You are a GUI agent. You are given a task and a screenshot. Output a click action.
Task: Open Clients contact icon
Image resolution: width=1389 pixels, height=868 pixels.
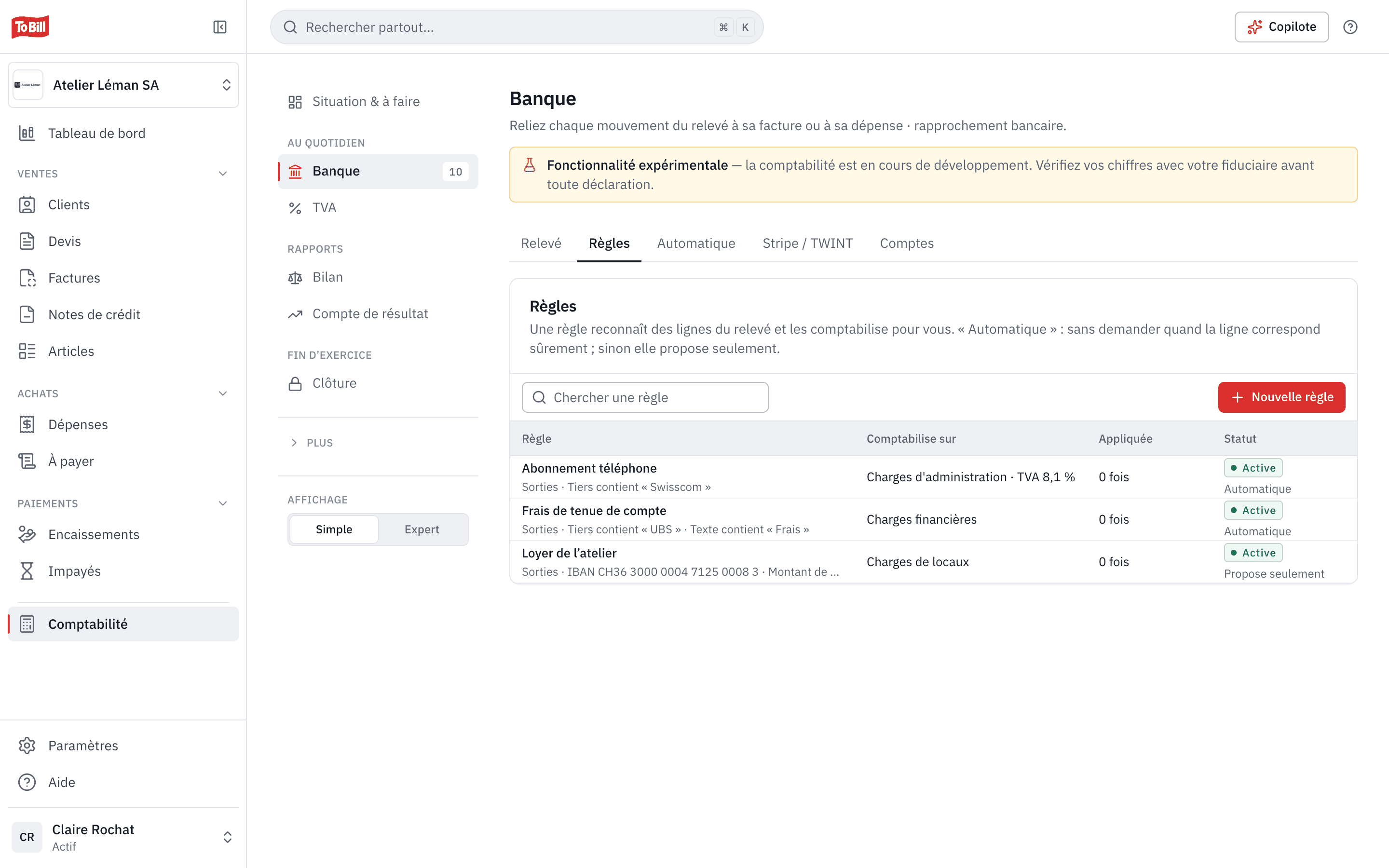click(x=27, y=205)
